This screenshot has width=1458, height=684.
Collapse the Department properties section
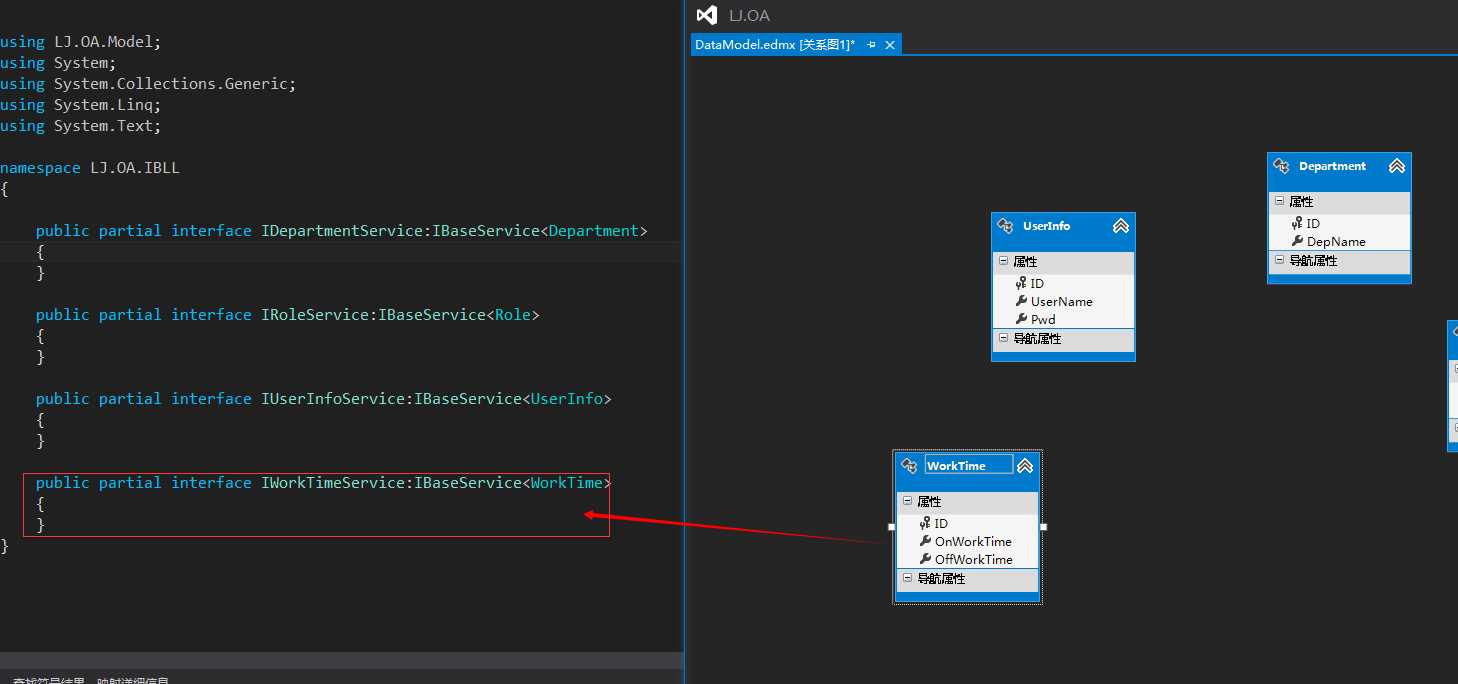tap(1279, 201)
